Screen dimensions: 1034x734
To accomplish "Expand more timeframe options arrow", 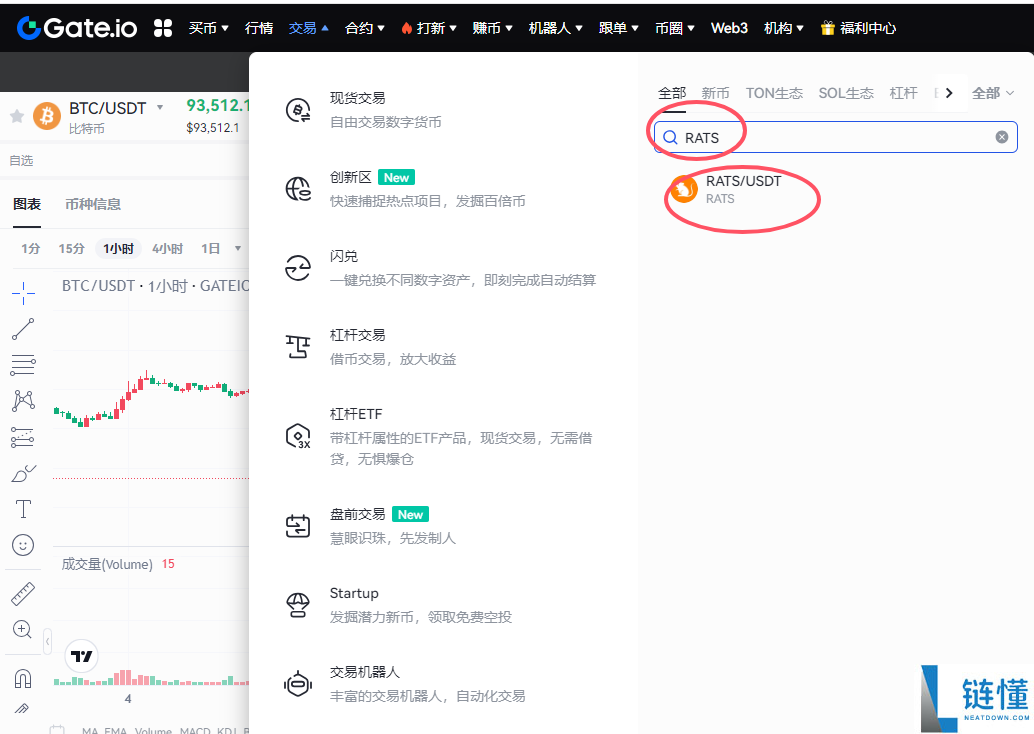I will [x=237, y=249].
